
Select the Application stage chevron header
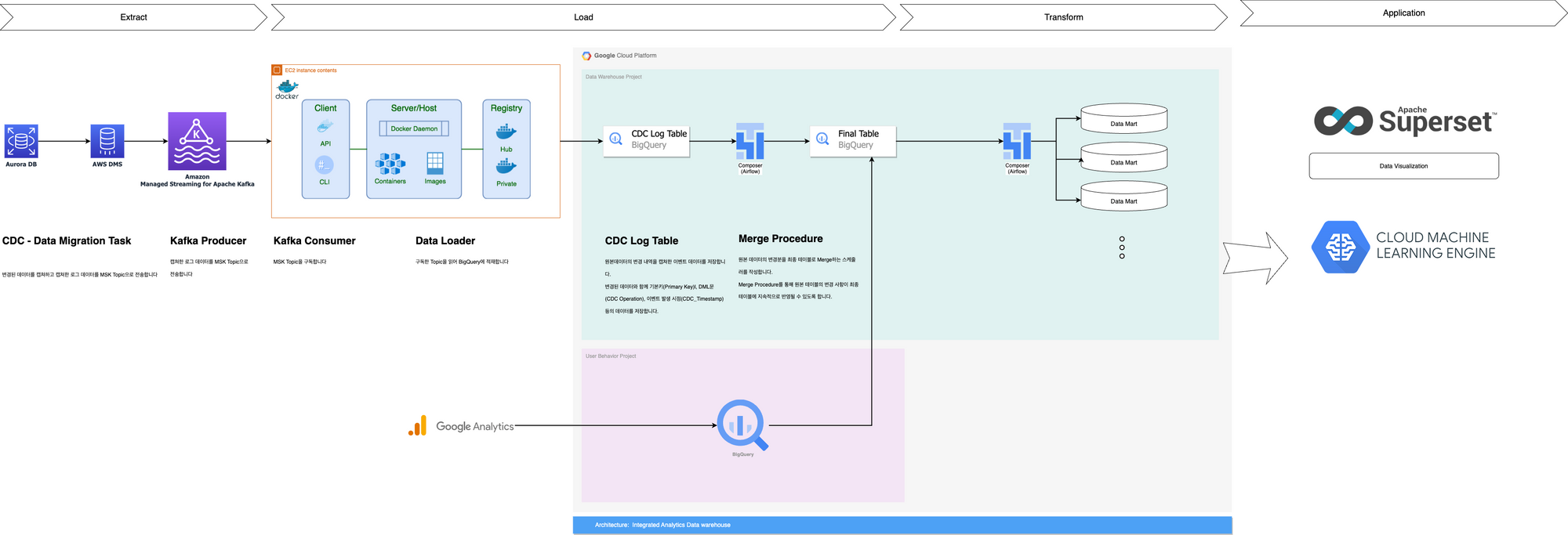point(1403,13)
